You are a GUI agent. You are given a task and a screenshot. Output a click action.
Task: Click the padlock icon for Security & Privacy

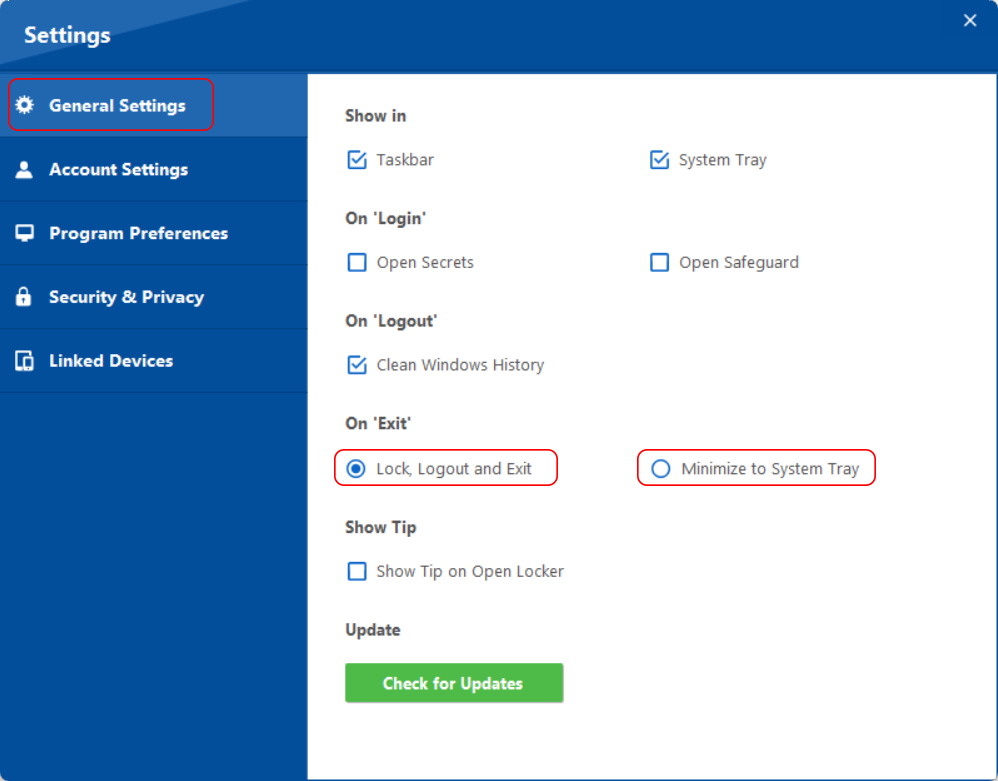pos(25,297)
